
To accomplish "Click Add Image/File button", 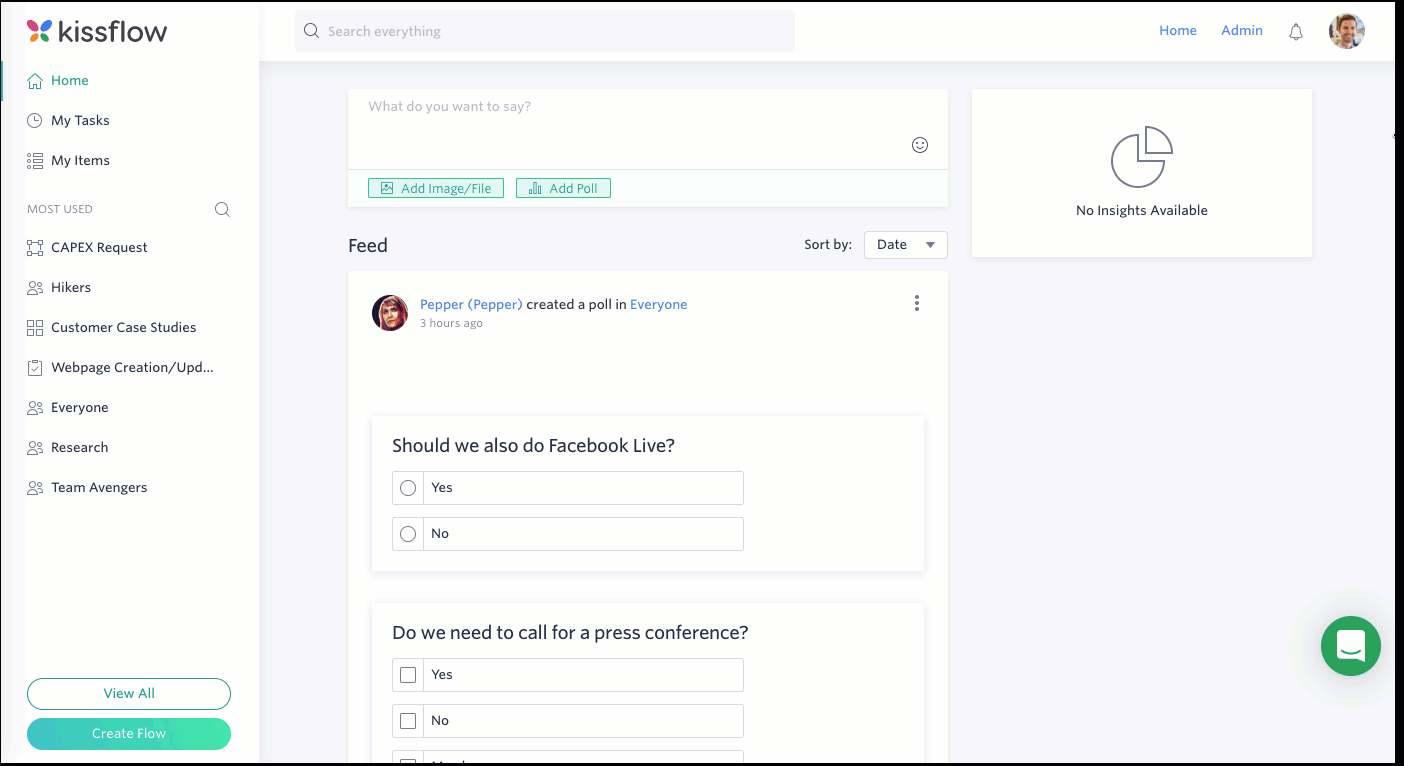I will click(x=436, y=188).
